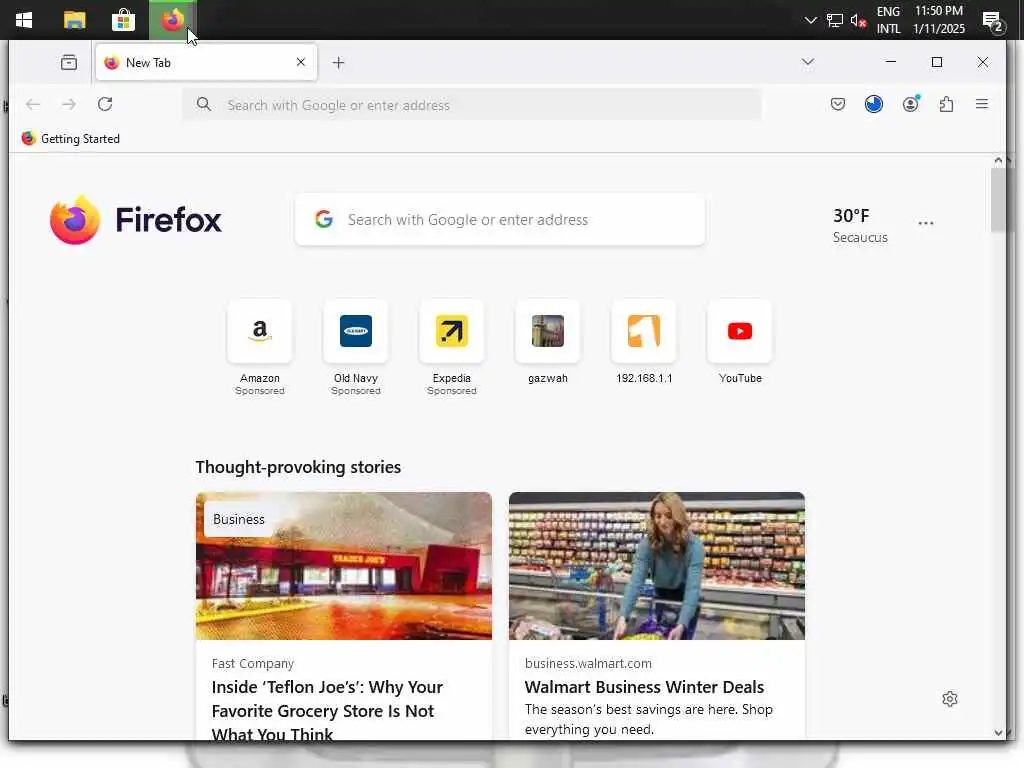Image resolution: width=1024 pixels, height=768 pixels.
Task: Go back one page
Action: [x=33, y=104]
